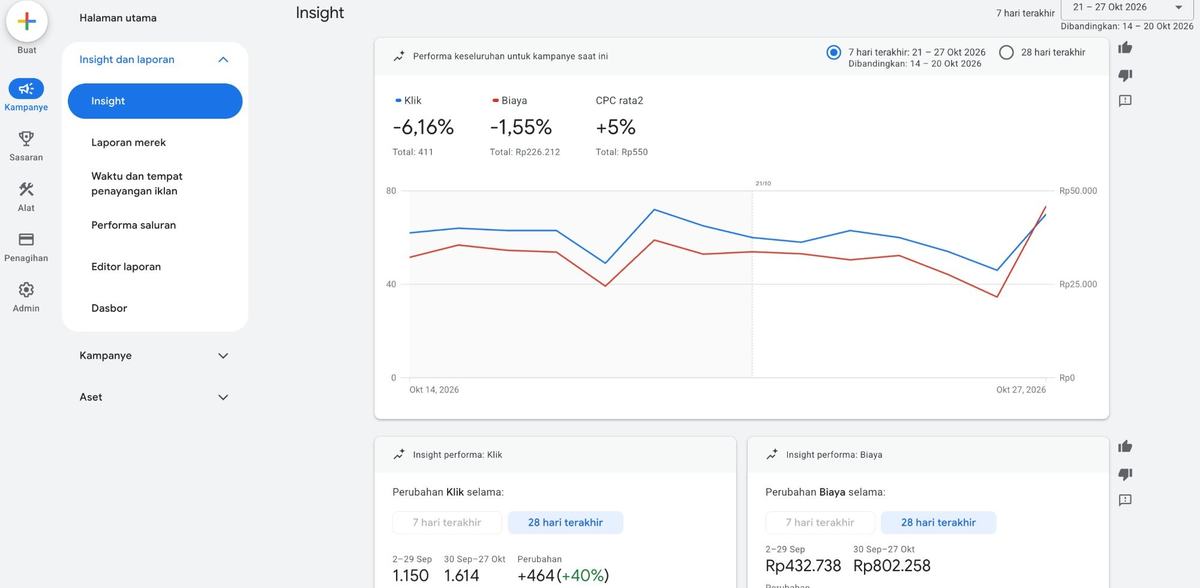
Task: Select Insight in the sidebar
Action: (155, 101)
